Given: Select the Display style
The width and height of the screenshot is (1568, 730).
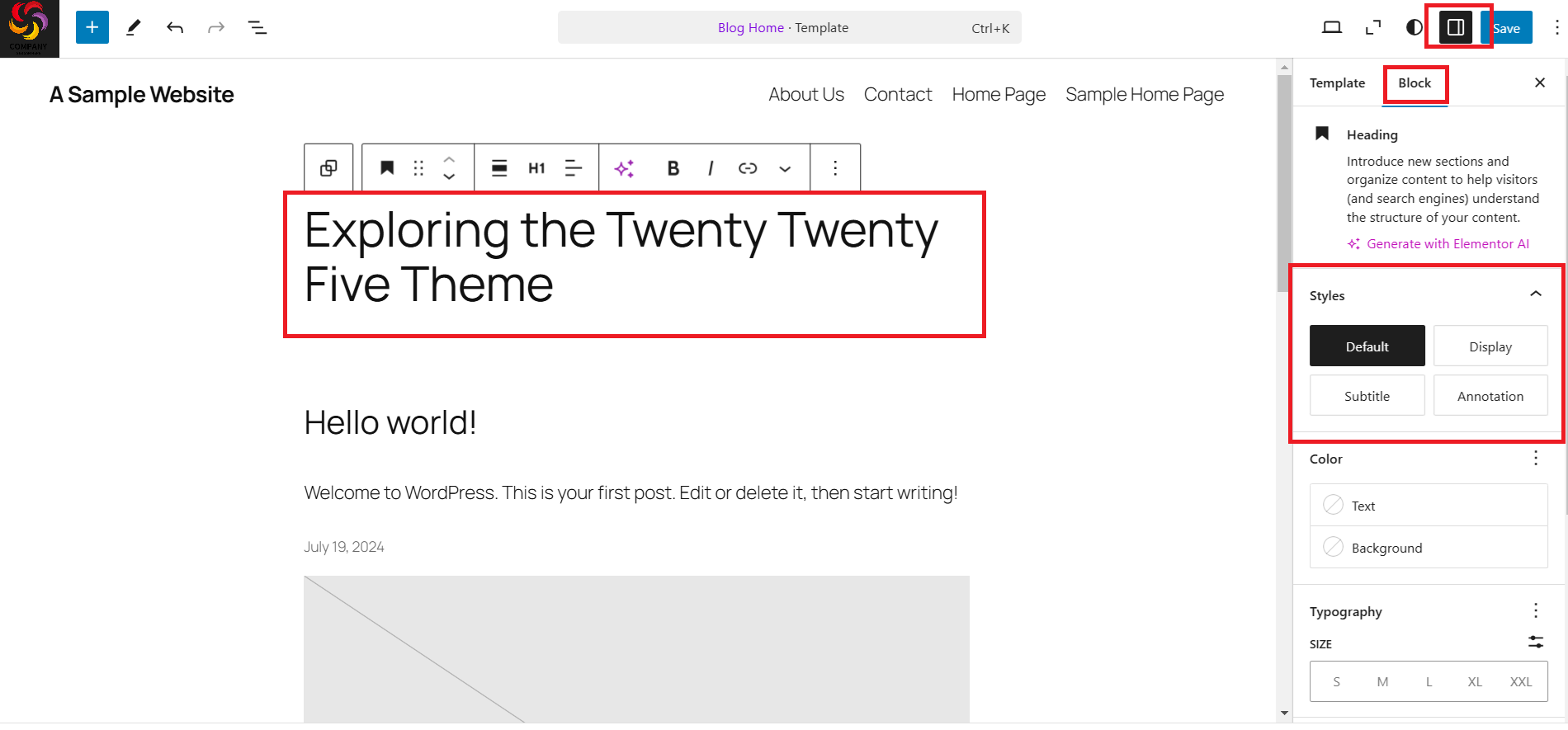Looking at the screenshot, I should point(1490,346).
